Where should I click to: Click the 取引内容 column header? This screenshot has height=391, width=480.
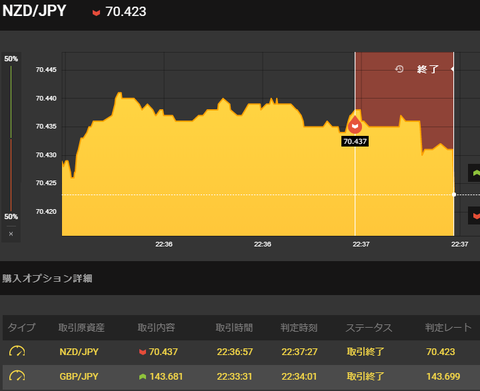(156, 328)
